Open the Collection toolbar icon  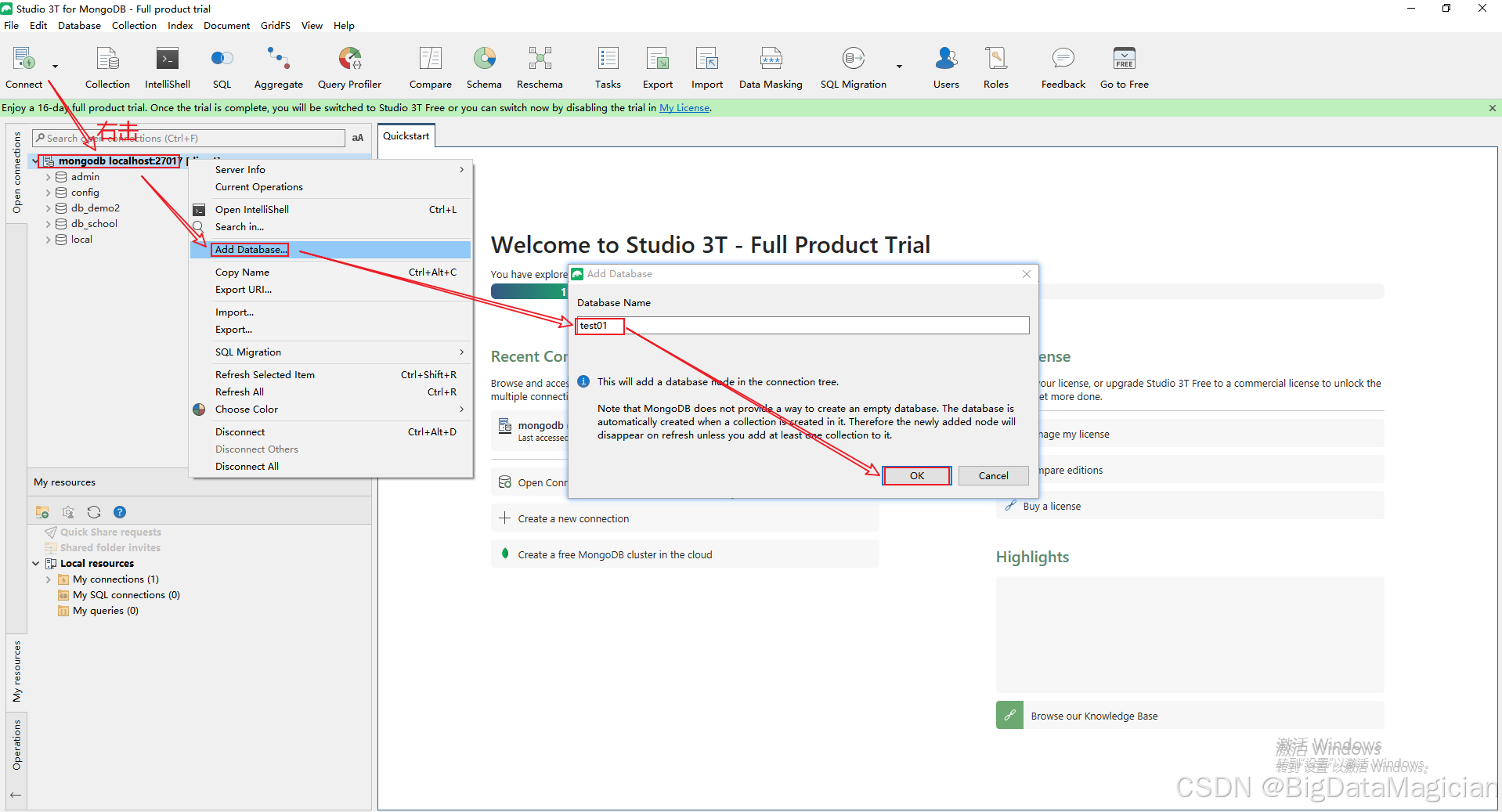(x=107, y=67)
